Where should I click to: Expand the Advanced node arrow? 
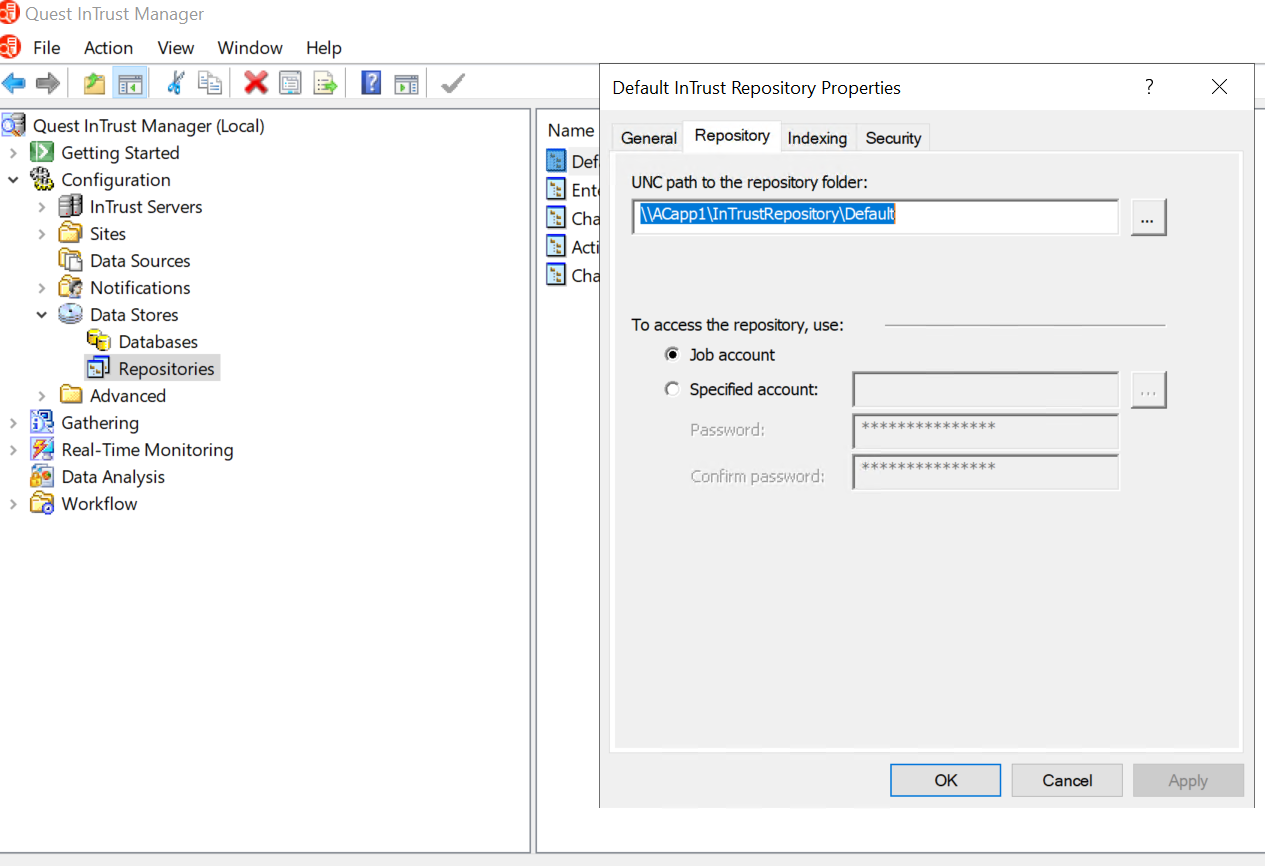[42, 396]
